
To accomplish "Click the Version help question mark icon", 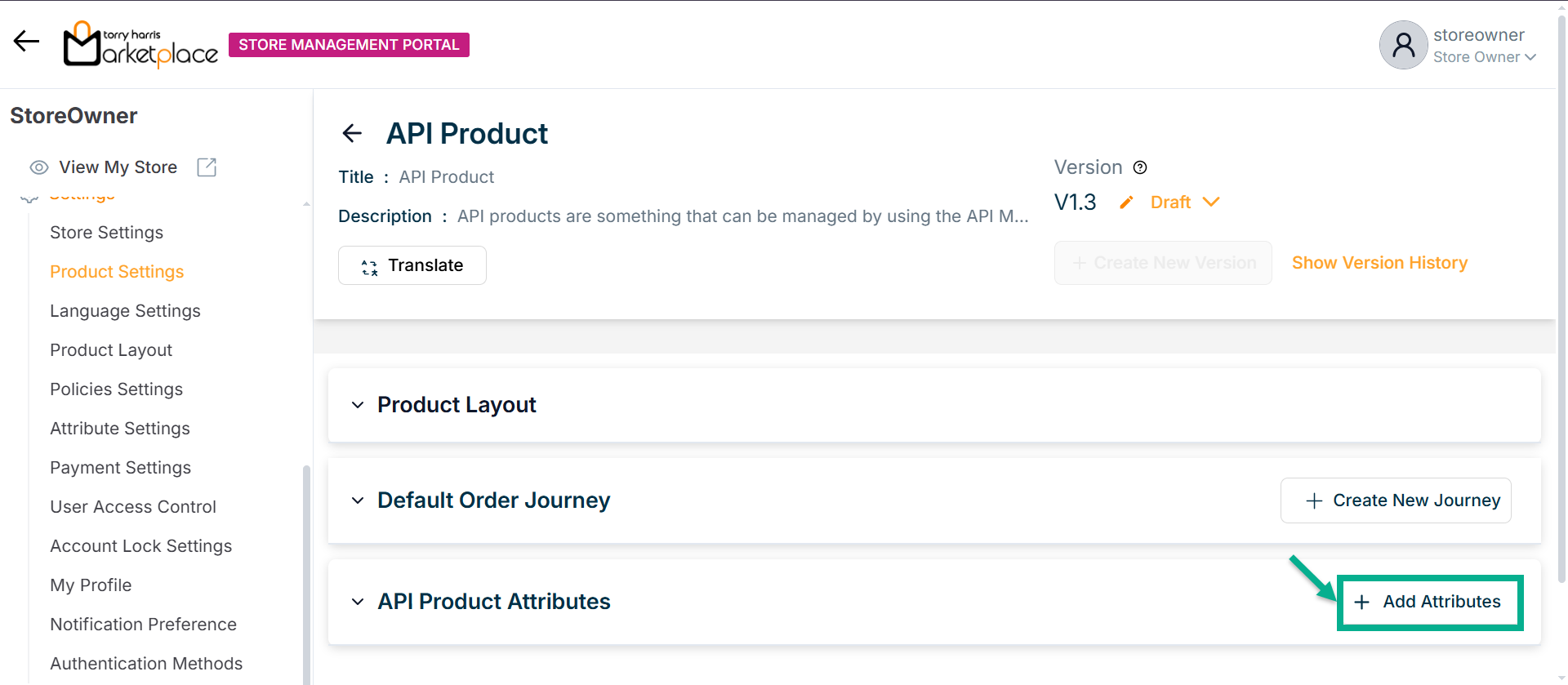I will pos(1140,167).
